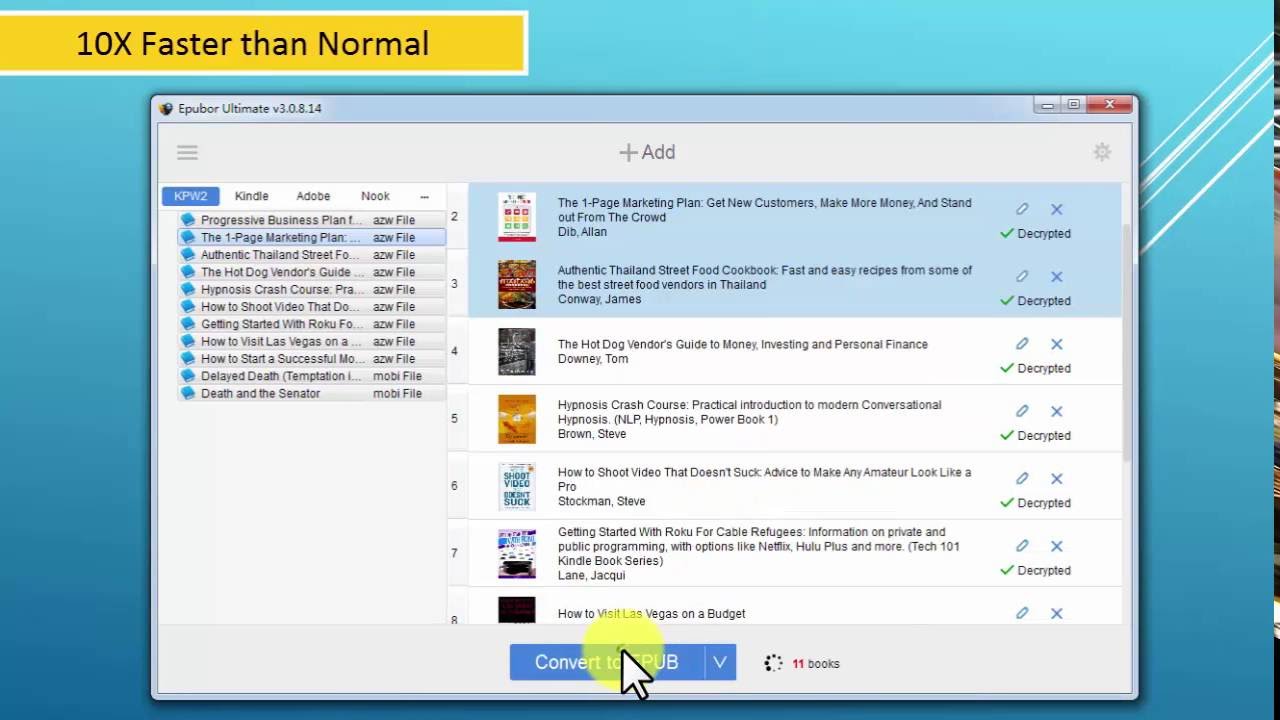The height and width of the screenshot is (720, 1280).
Task: Click the author name Stockman, Steve
Action: point(601,501)
